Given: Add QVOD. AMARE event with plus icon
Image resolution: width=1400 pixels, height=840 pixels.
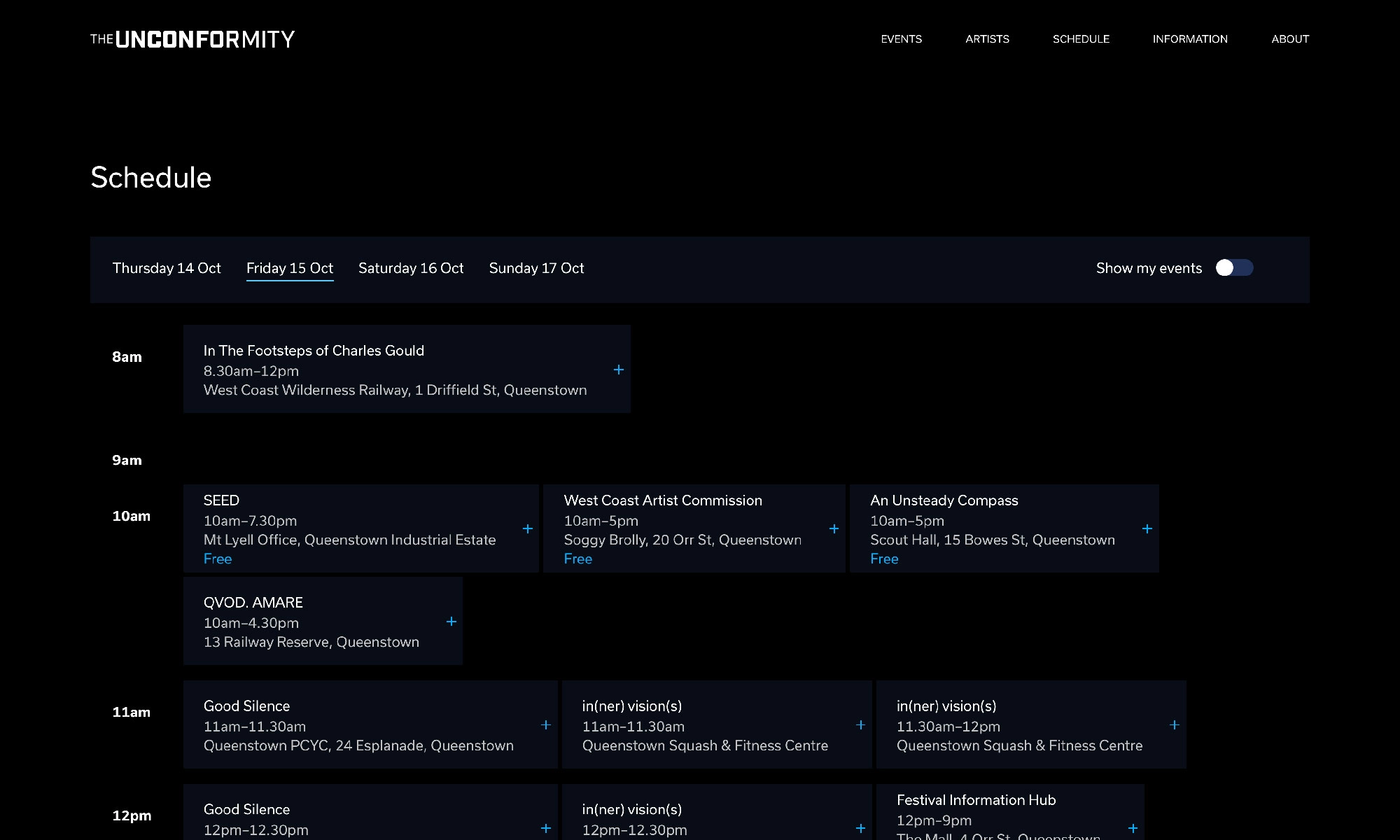Looking at the screenshot, I should coord(451,622).
